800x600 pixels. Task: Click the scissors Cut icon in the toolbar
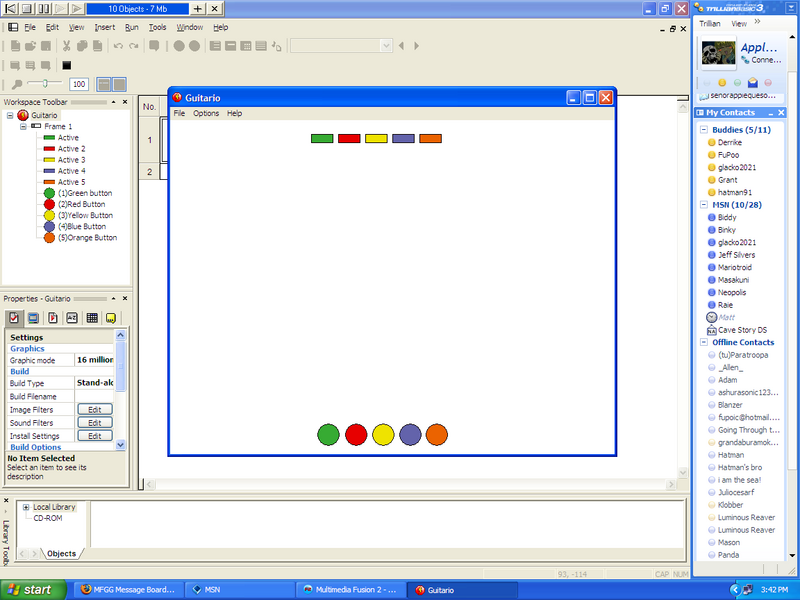tap(67, 45)
